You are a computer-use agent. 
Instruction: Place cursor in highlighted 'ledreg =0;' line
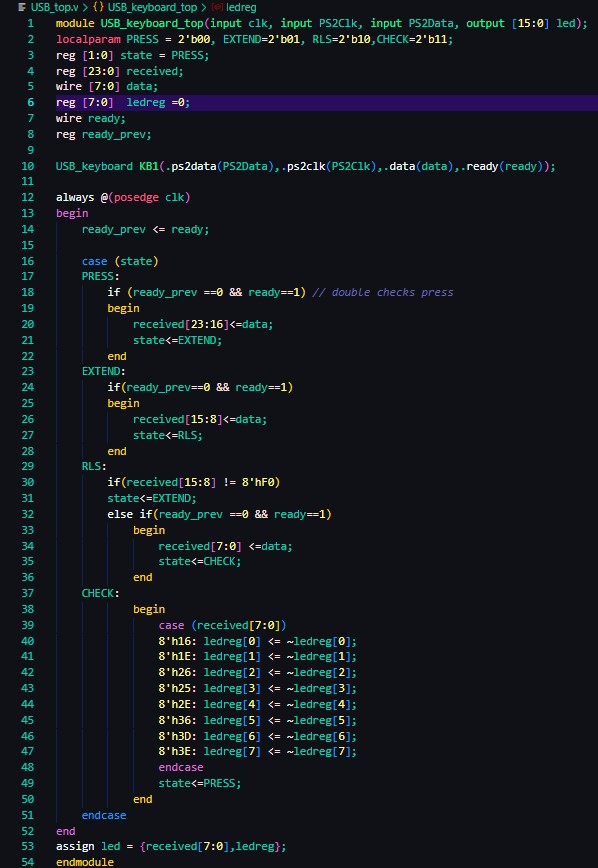158,102
